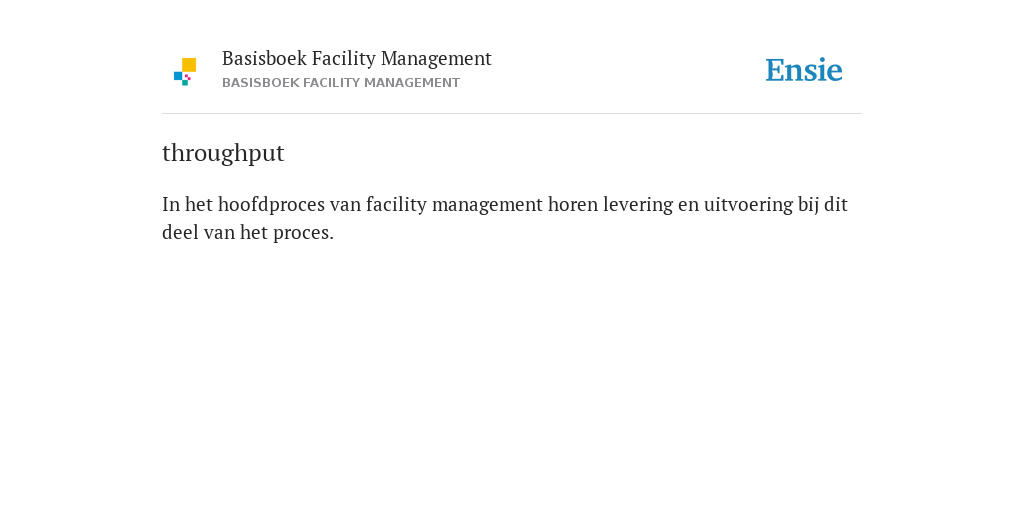Click the word Management in the main title
Screen dimensions: 1024x512
(x=436, y=59)
